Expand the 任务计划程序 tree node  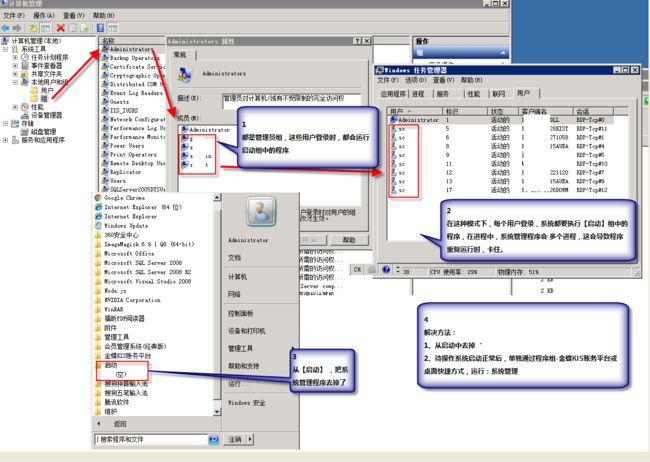click(x=15, y=57)
